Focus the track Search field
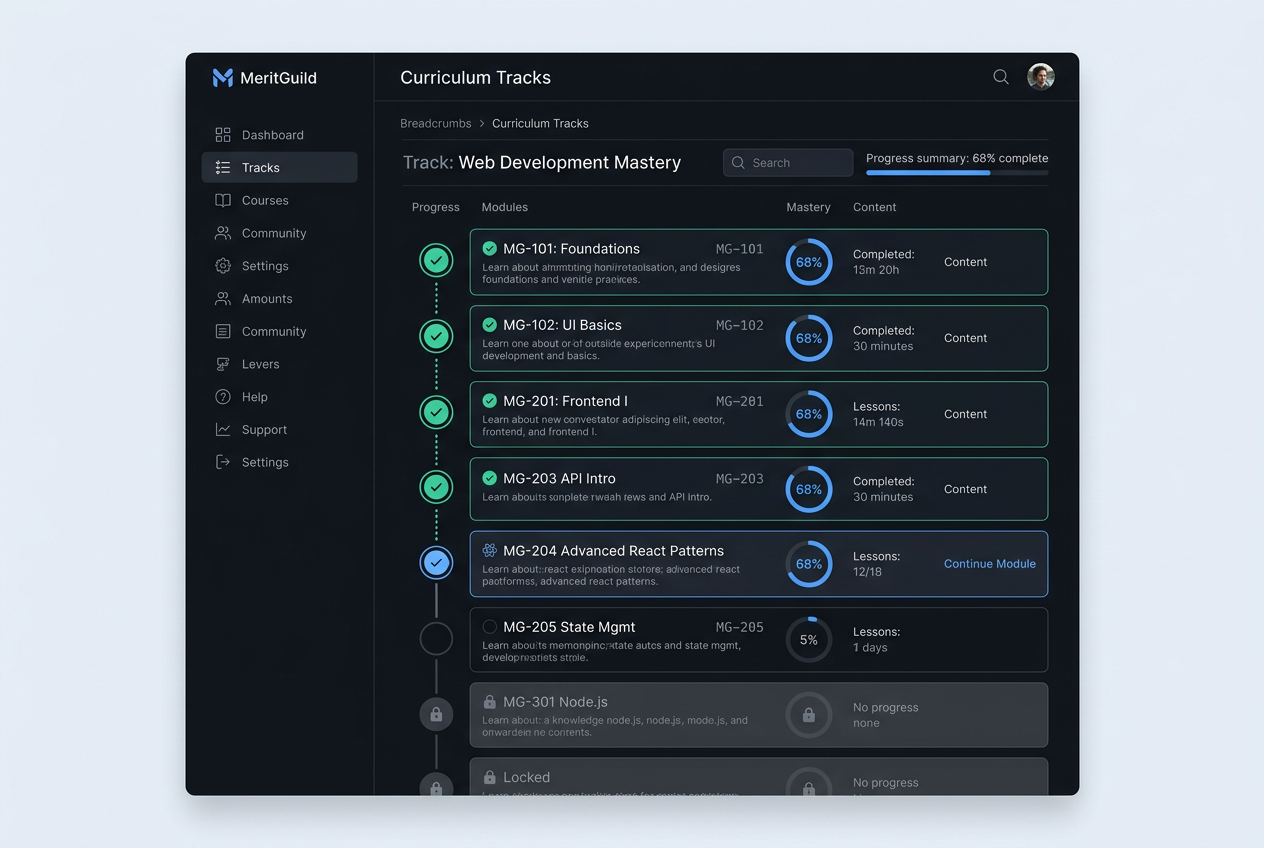Viewport: 1264px width, 848px height. coord(788,162)
